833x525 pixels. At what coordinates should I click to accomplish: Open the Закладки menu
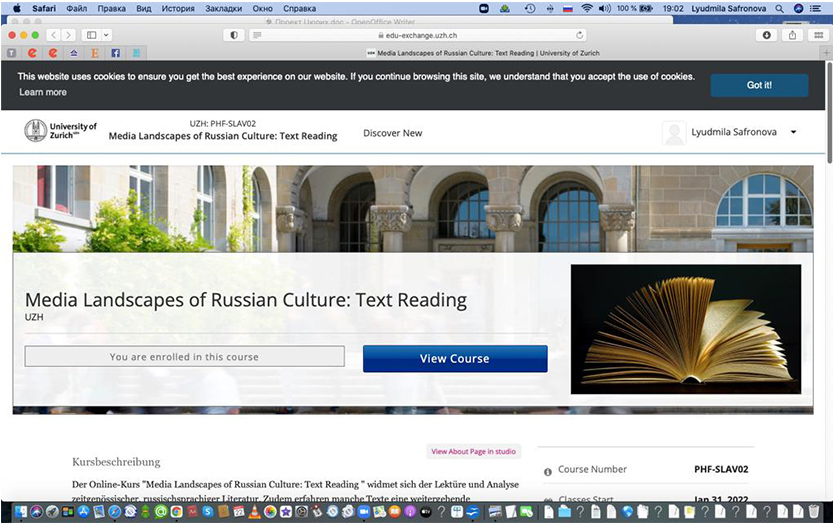point(223,8)
